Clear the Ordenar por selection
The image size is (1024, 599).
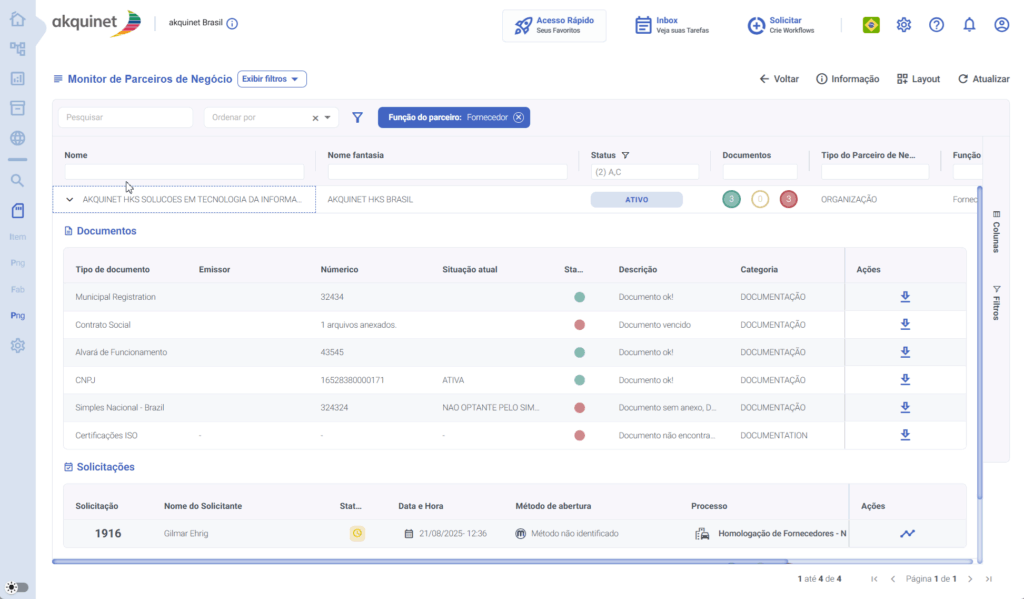click(x=315, y=118)
